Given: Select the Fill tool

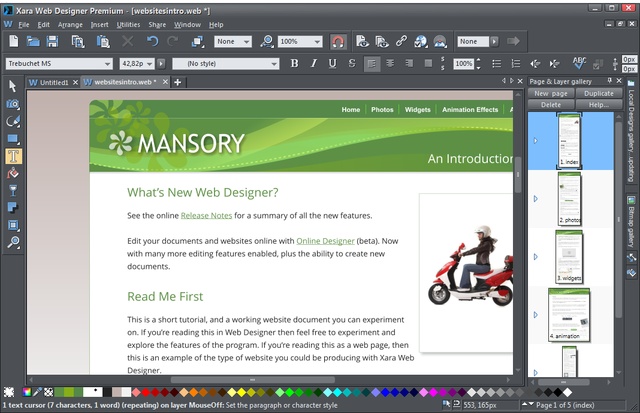Looking at the screenshot, I should click(13, 173).
